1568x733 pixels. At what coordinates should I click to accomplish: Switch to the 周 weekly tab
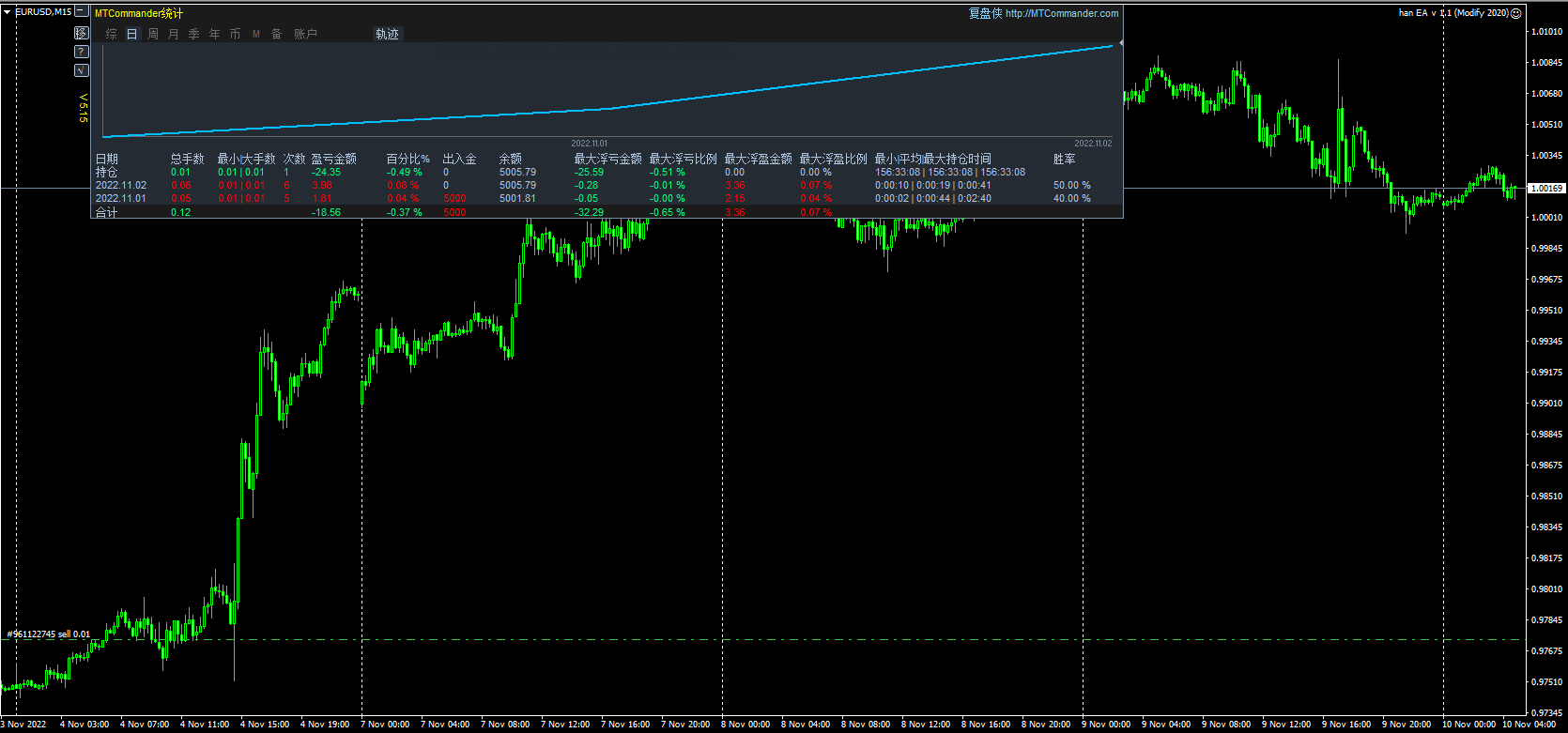point(153,34)
